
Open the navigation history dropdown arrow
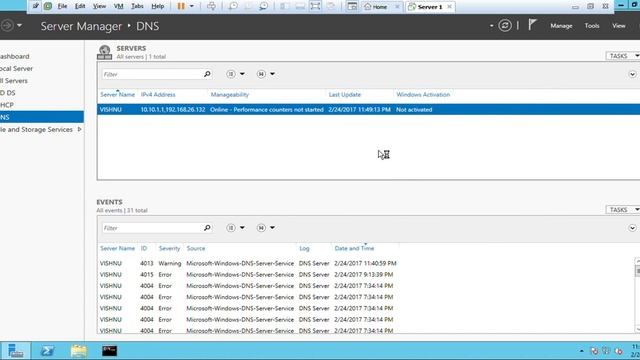[x=19, y=26]
